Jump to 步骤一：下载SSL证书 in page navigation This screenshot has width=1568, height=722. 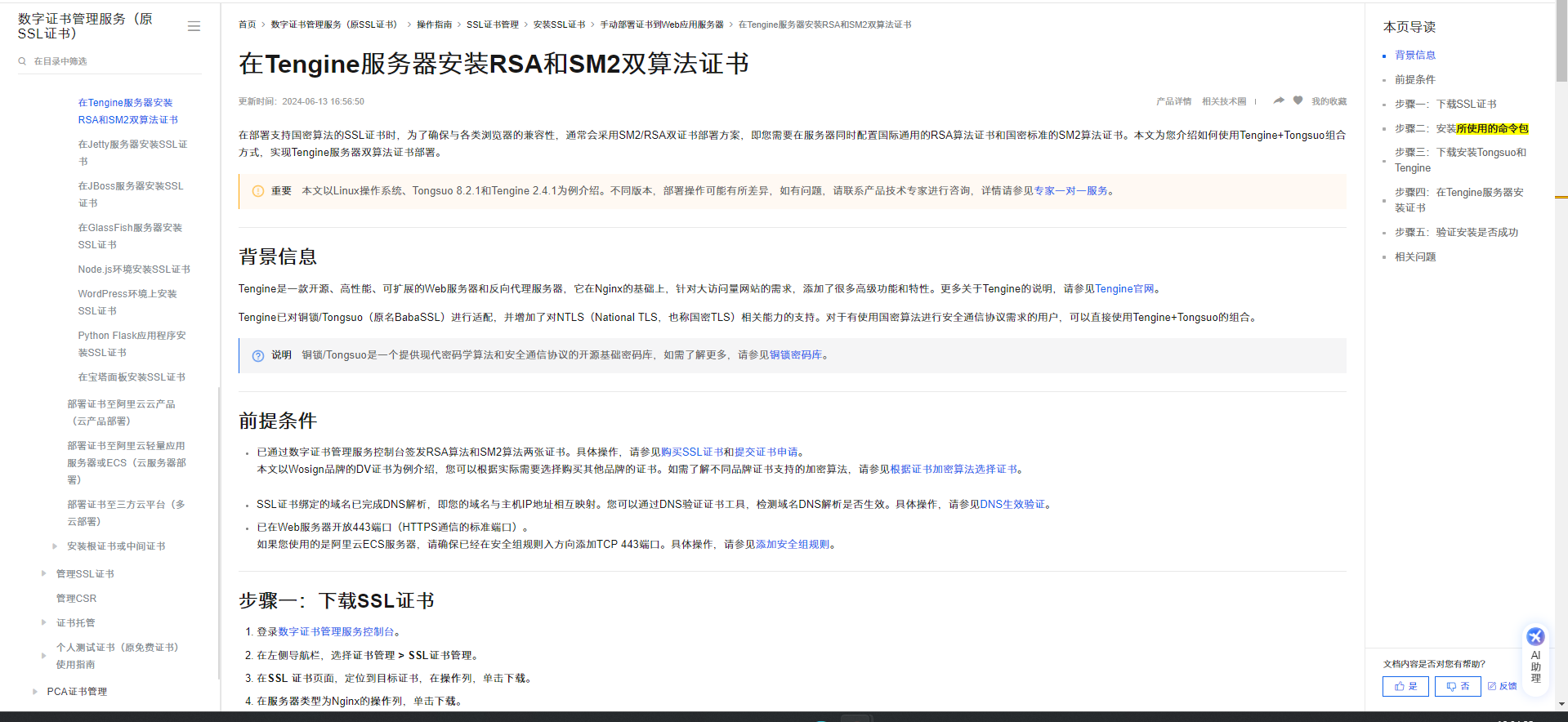click(1445, 105)
